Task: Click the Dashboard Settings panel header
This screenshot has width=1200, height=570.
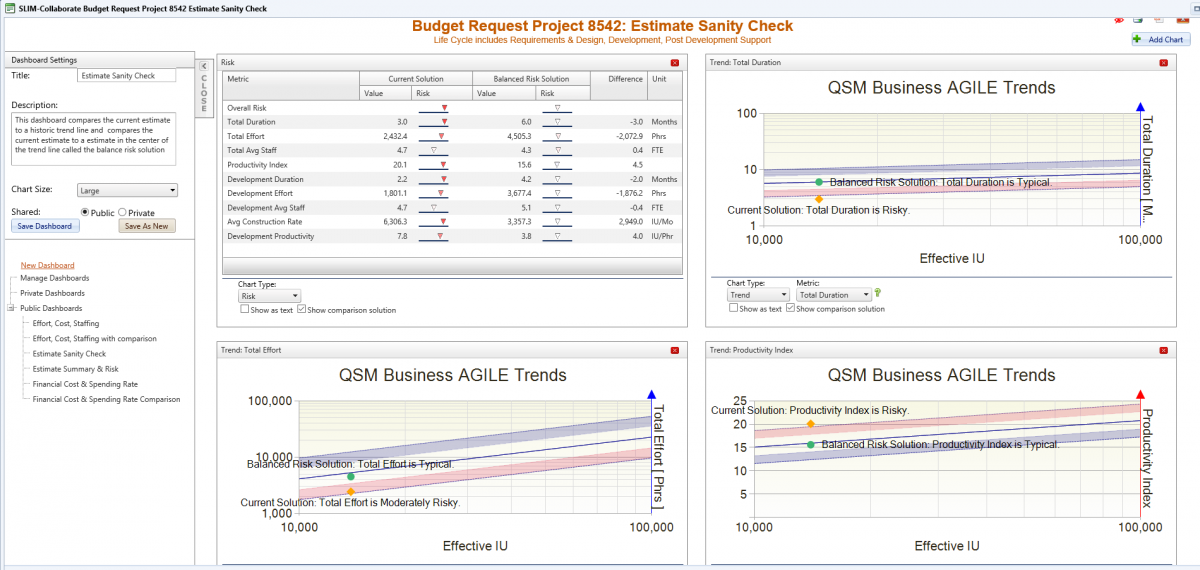Action: click(x=100, y=60)
